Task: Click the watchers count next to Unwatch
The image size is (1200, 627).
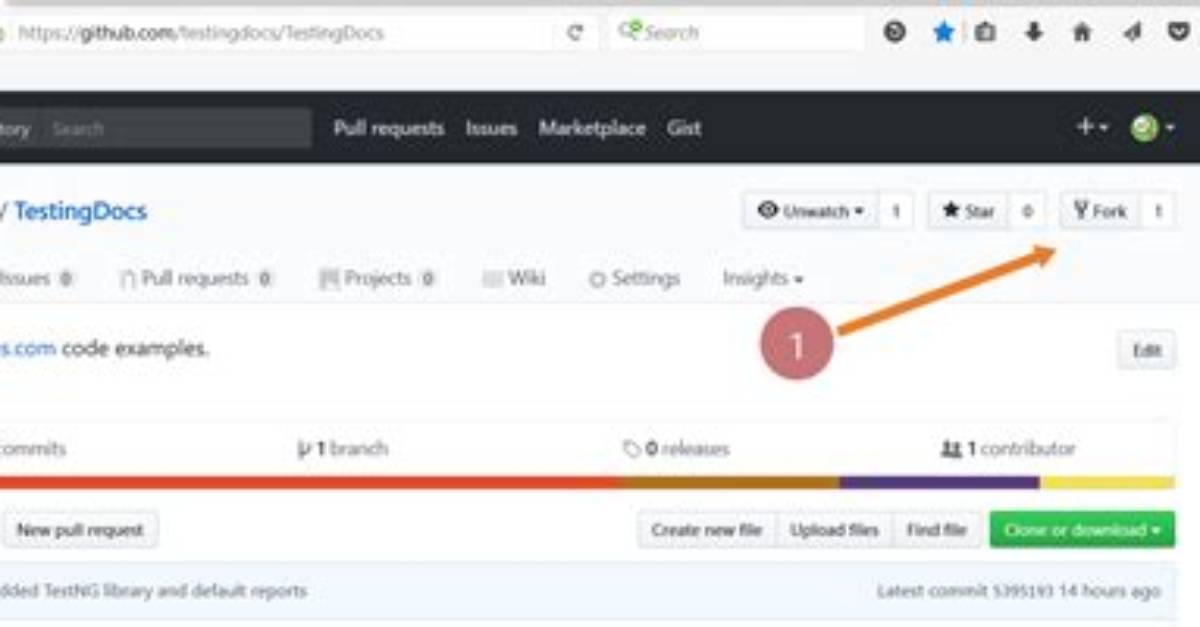Action: click(x=896, y=211)
